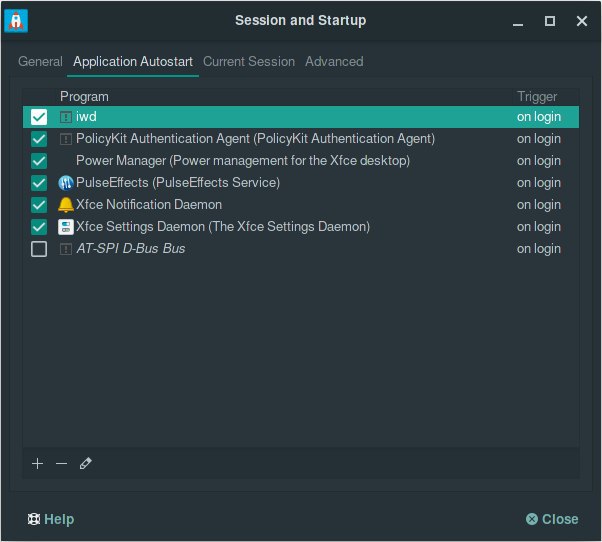Click the iwd row's on login trigger

click(x=539, y=117)
